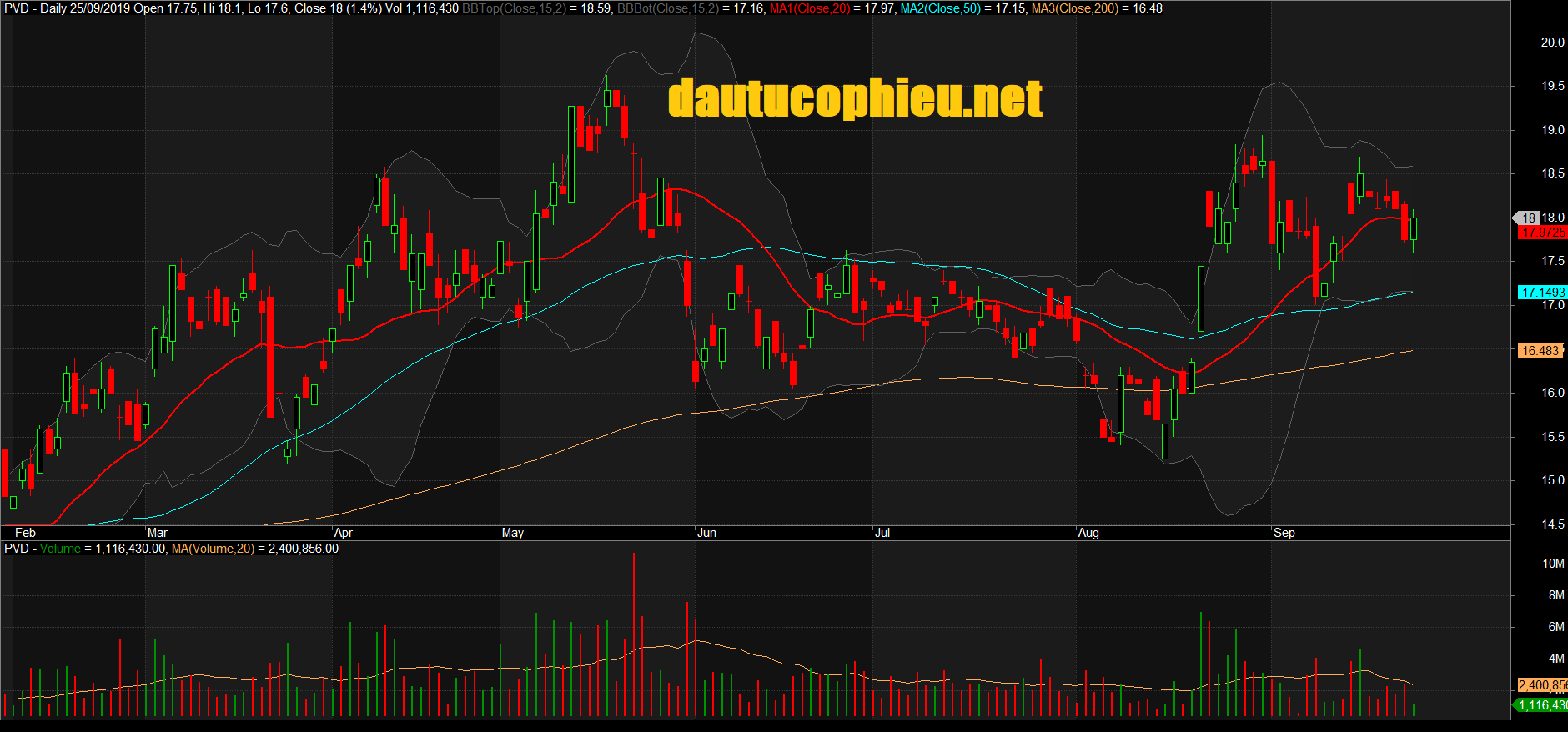
Task: Click the green Volume label in lower pane
Action: [60, 549]
